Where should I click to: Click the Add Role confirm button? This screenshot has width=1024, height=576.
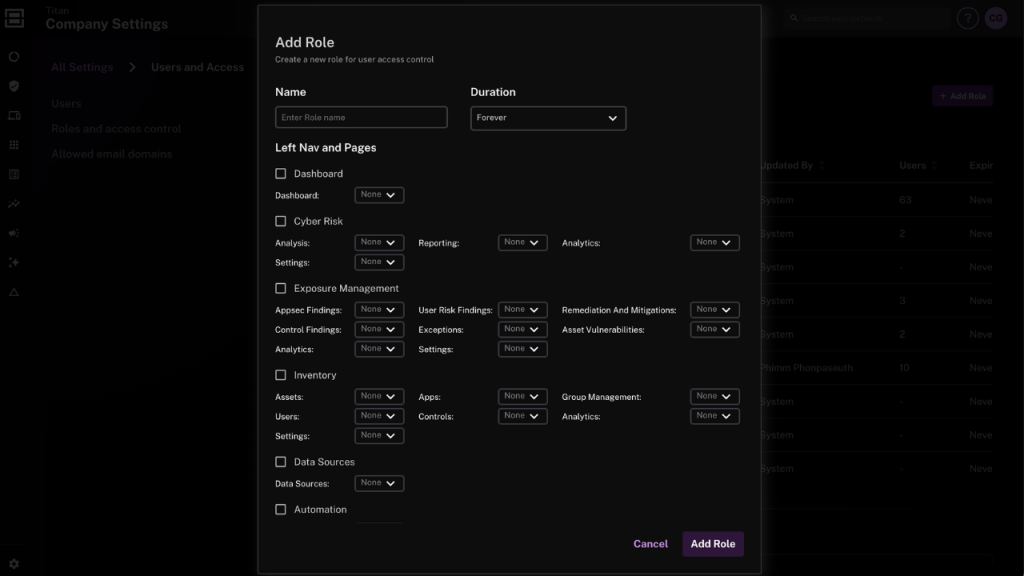click(x=712, y=543)
